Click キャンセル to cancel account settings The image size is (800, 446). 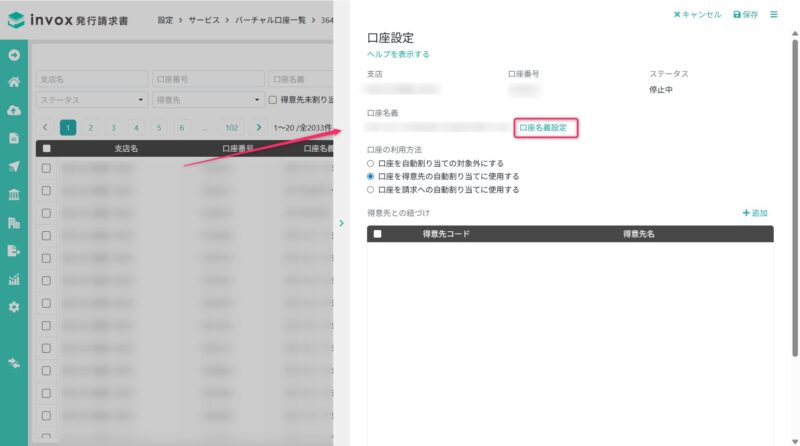pos(697,14)
